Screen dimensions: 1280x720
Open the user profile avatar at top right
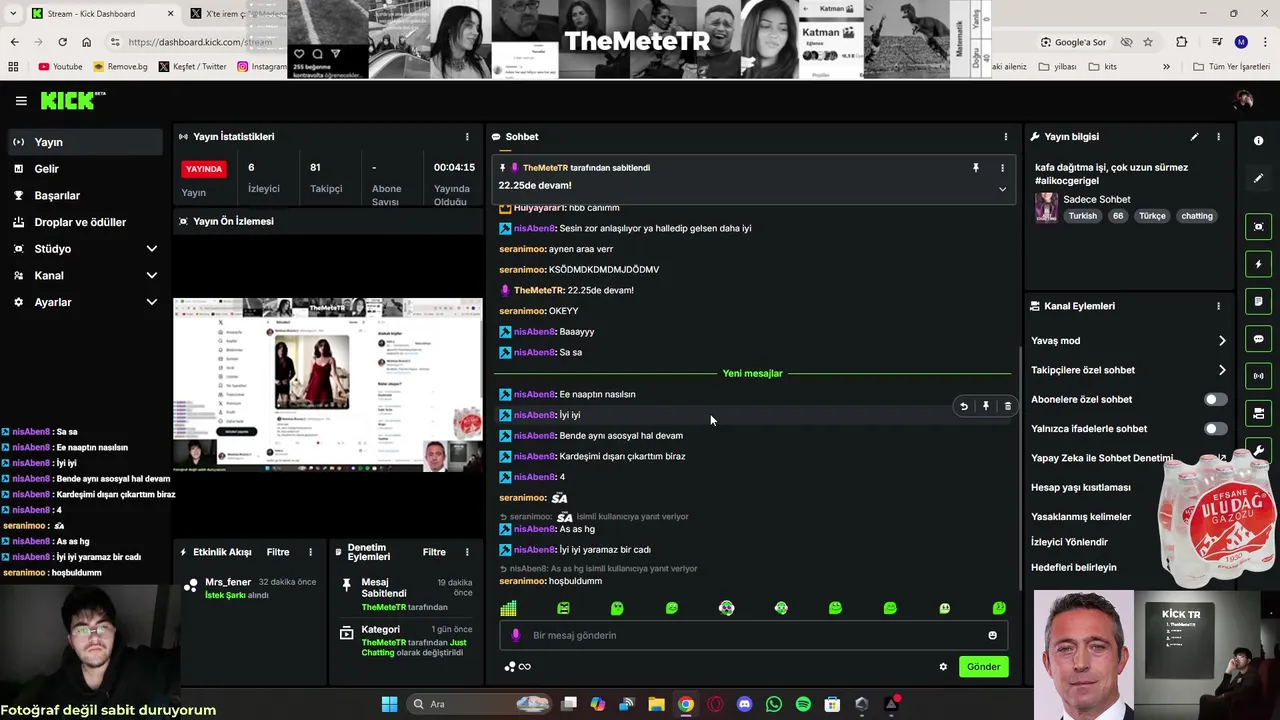[x=1244, y=100]
